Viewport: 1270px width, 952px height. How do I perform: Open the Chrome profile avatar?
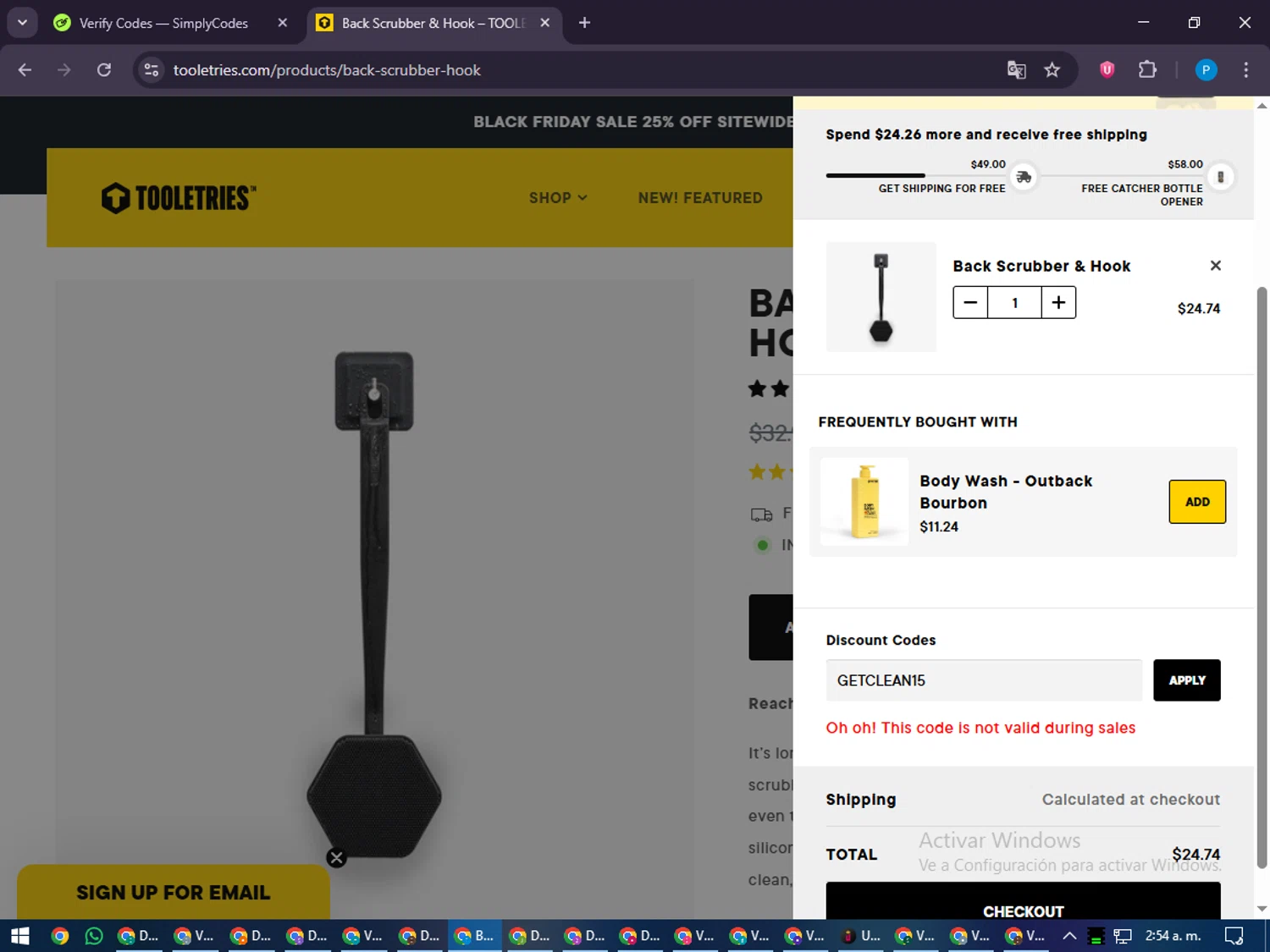1206,70
